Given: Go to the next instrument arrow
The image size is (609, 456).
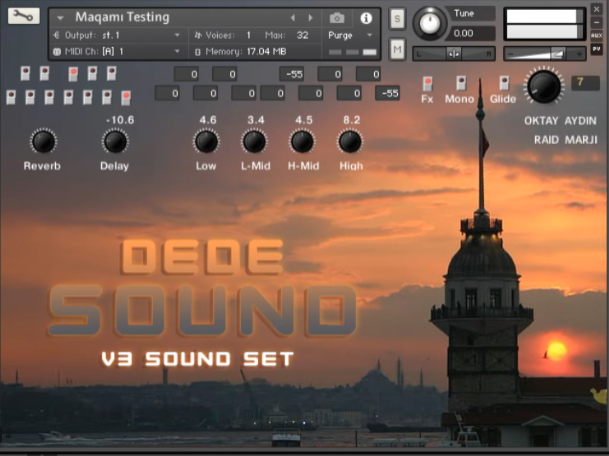Looking at the screenshot, I should pyautogui.click(x=310, y=18).
